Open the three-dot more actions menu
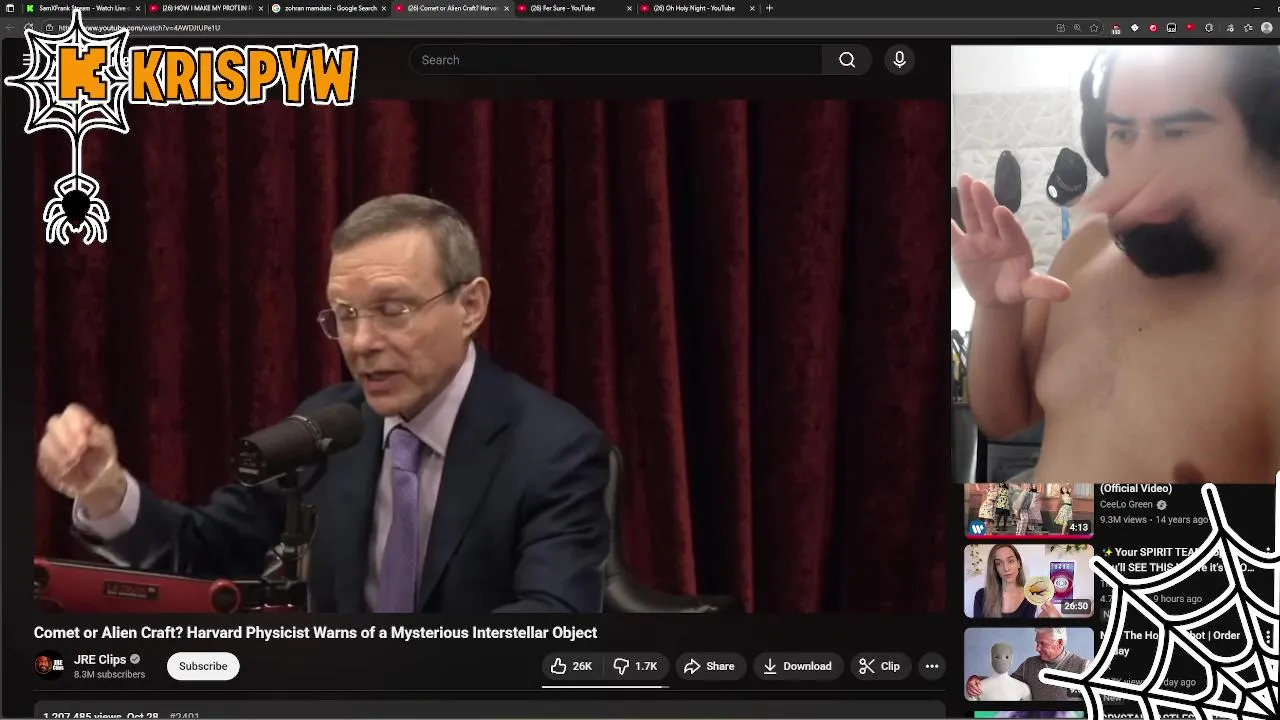 932,666
